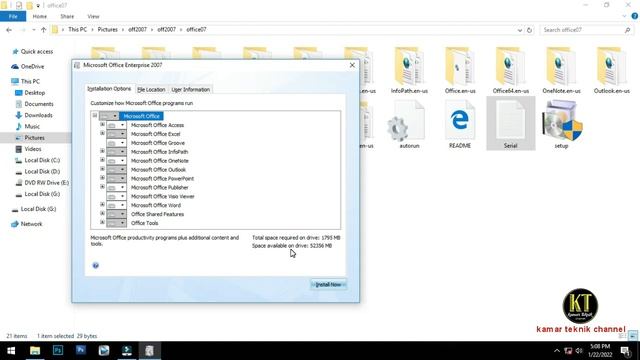Select Pictures in navigation pane
Screen dimensions: 640x360
pyautogui.click(x=34, y=138)
